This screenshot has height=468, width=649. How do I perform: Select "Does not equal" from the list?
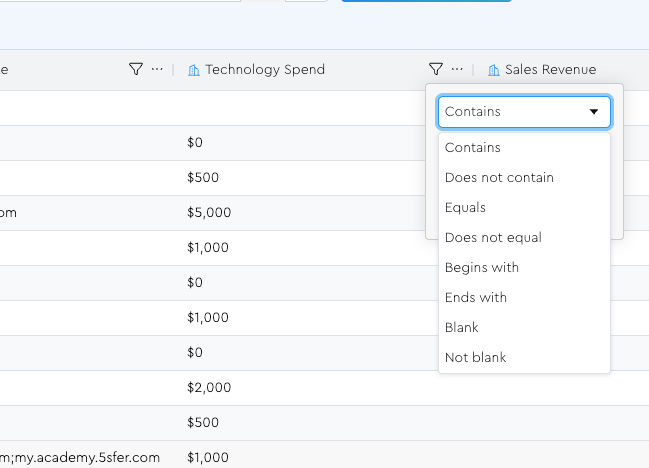pos(493,238)
